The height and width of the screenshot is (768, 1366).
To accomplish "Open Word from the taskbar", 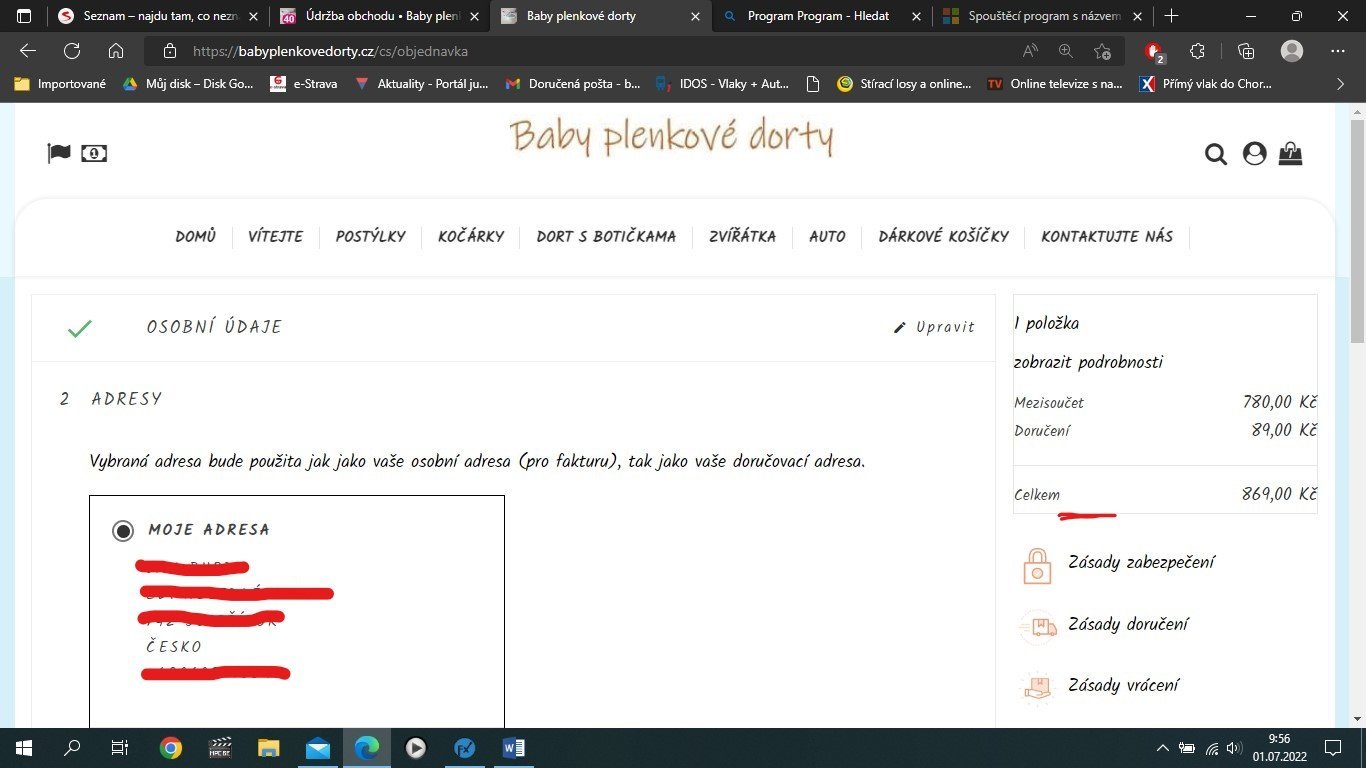I will pos(514,748).
